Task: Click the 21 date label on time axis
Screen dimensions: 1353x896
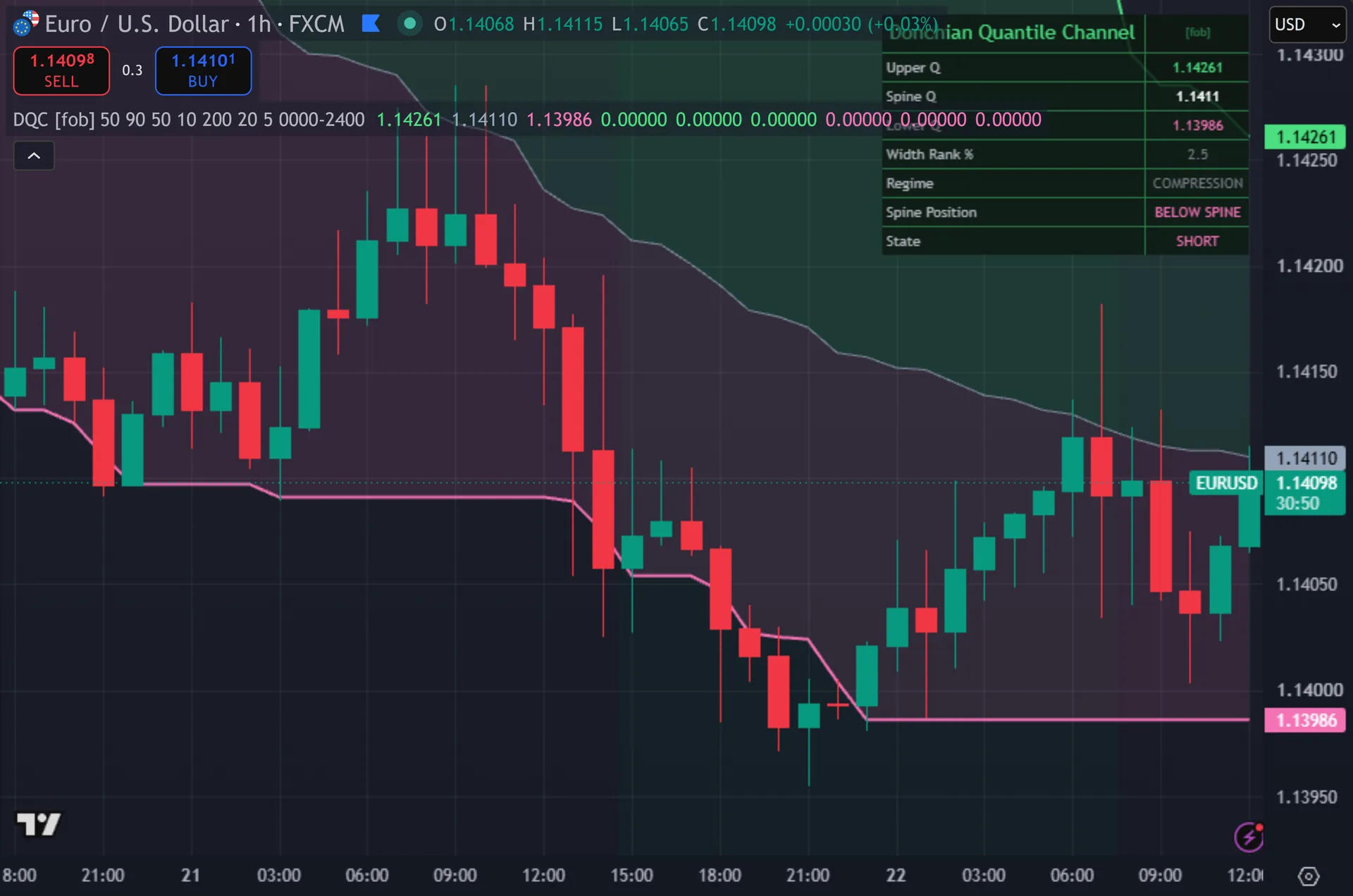Action: (190, 876)
